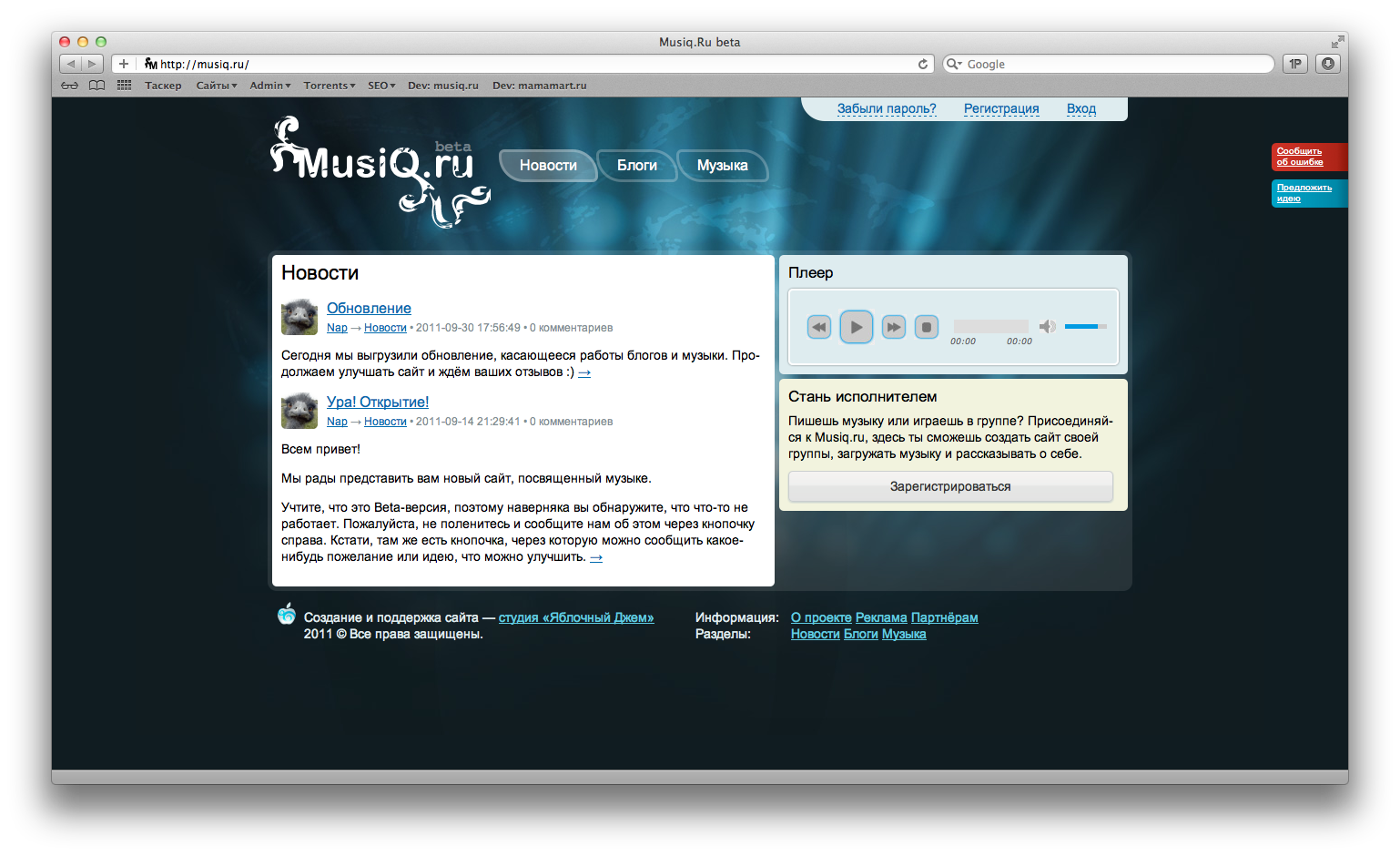Expand the Torrents dropdown
Screen dimensions: 1400x856
point(328,85)
